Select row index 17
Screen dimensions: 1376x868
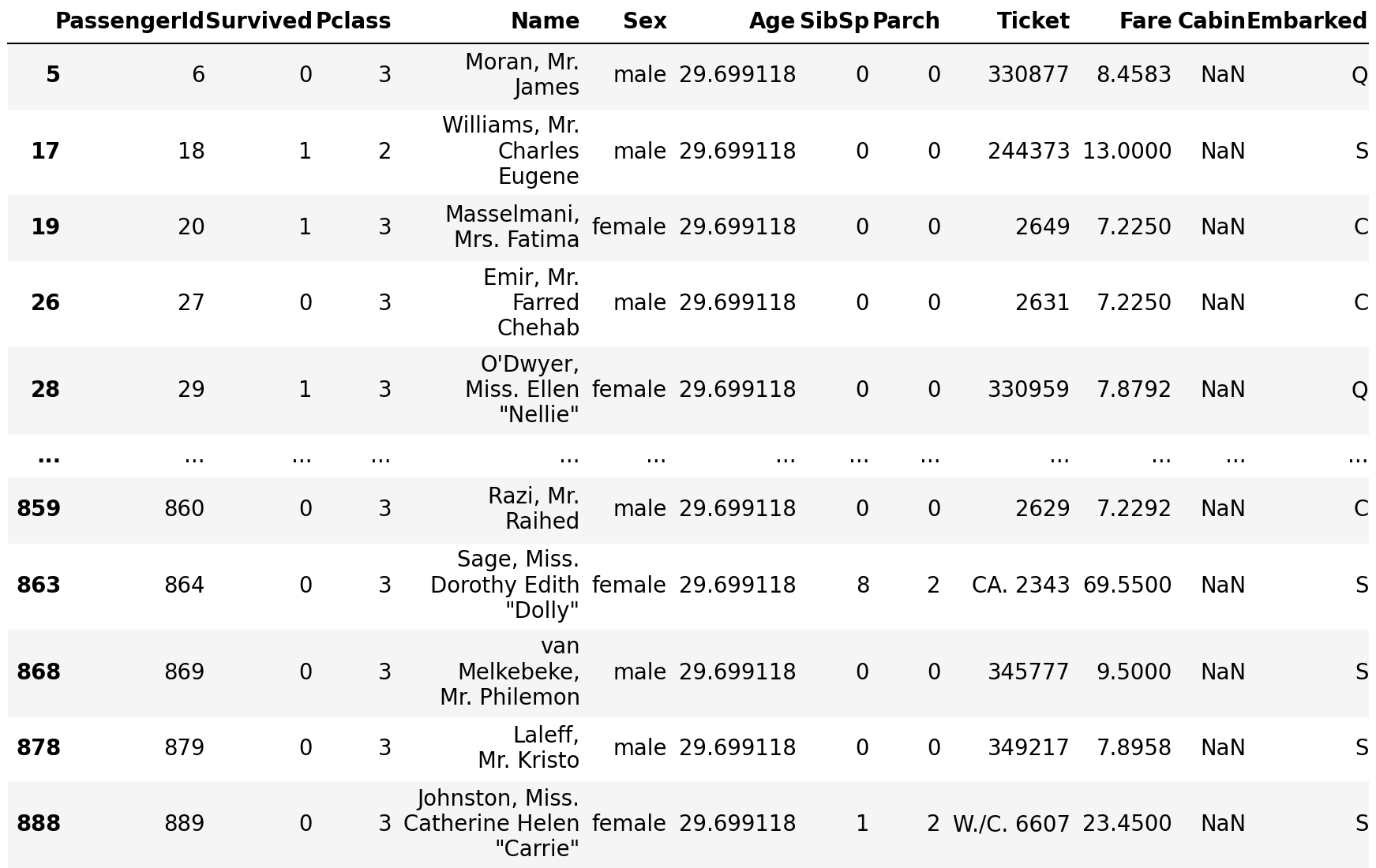45,151
